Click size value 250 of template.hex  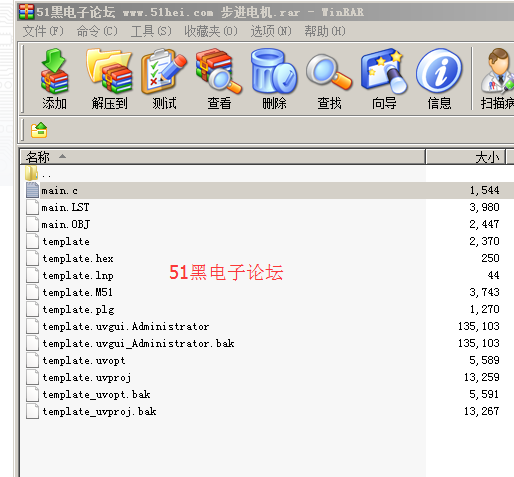coord(490,258)
